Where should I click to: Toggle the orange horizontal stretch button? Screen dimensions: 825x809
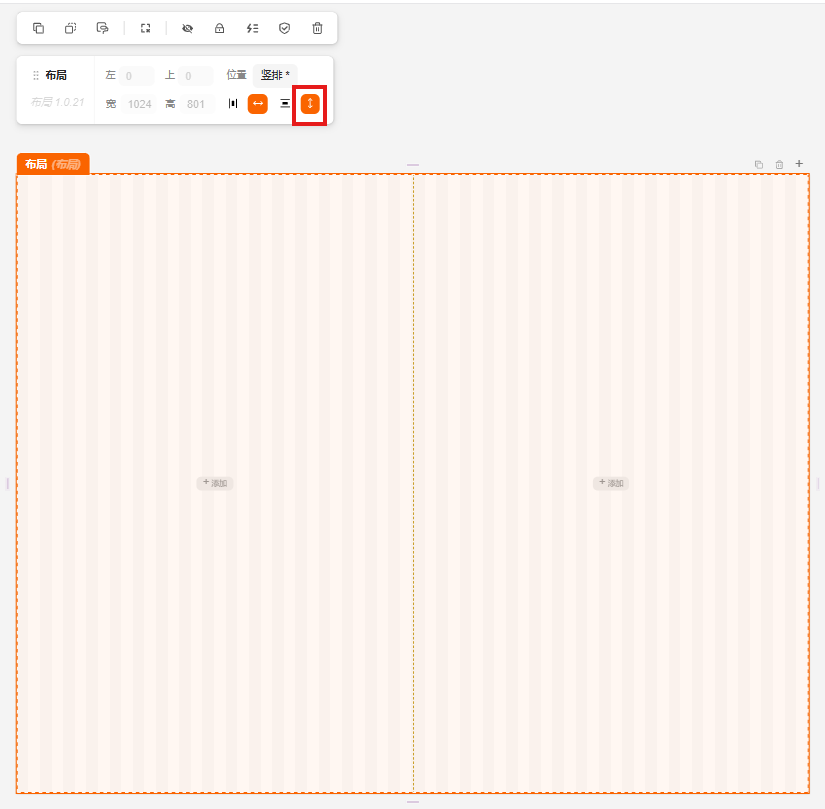pos(258,104)
